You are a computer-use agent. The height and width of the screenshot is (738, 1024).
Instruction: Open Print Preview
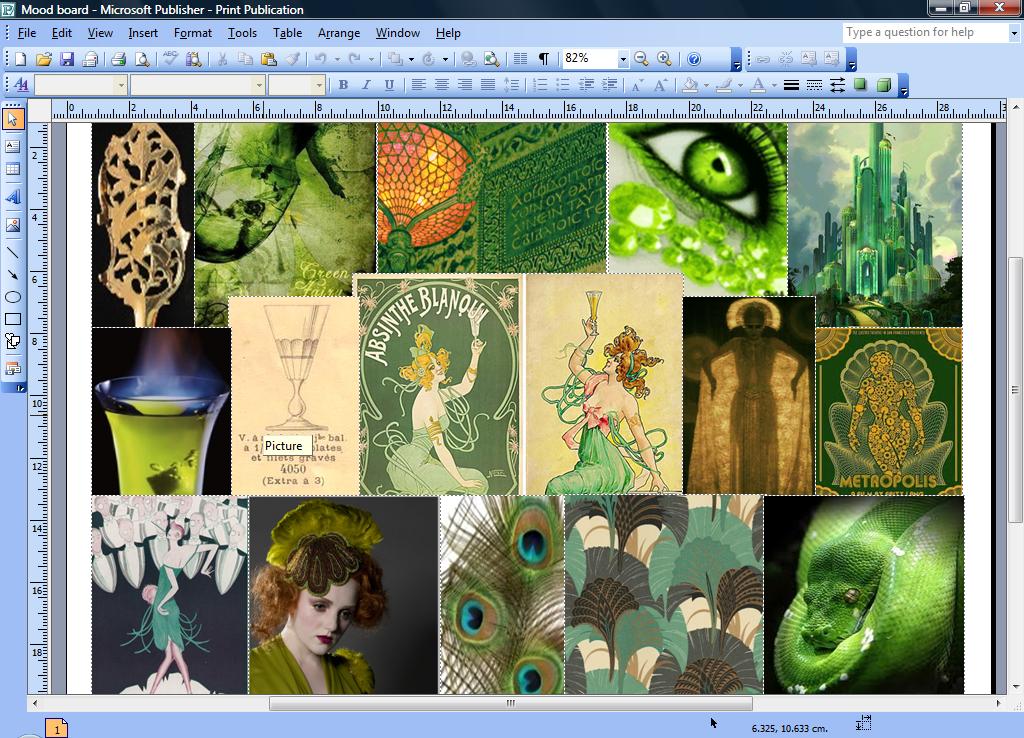click(x=142, y=59)
